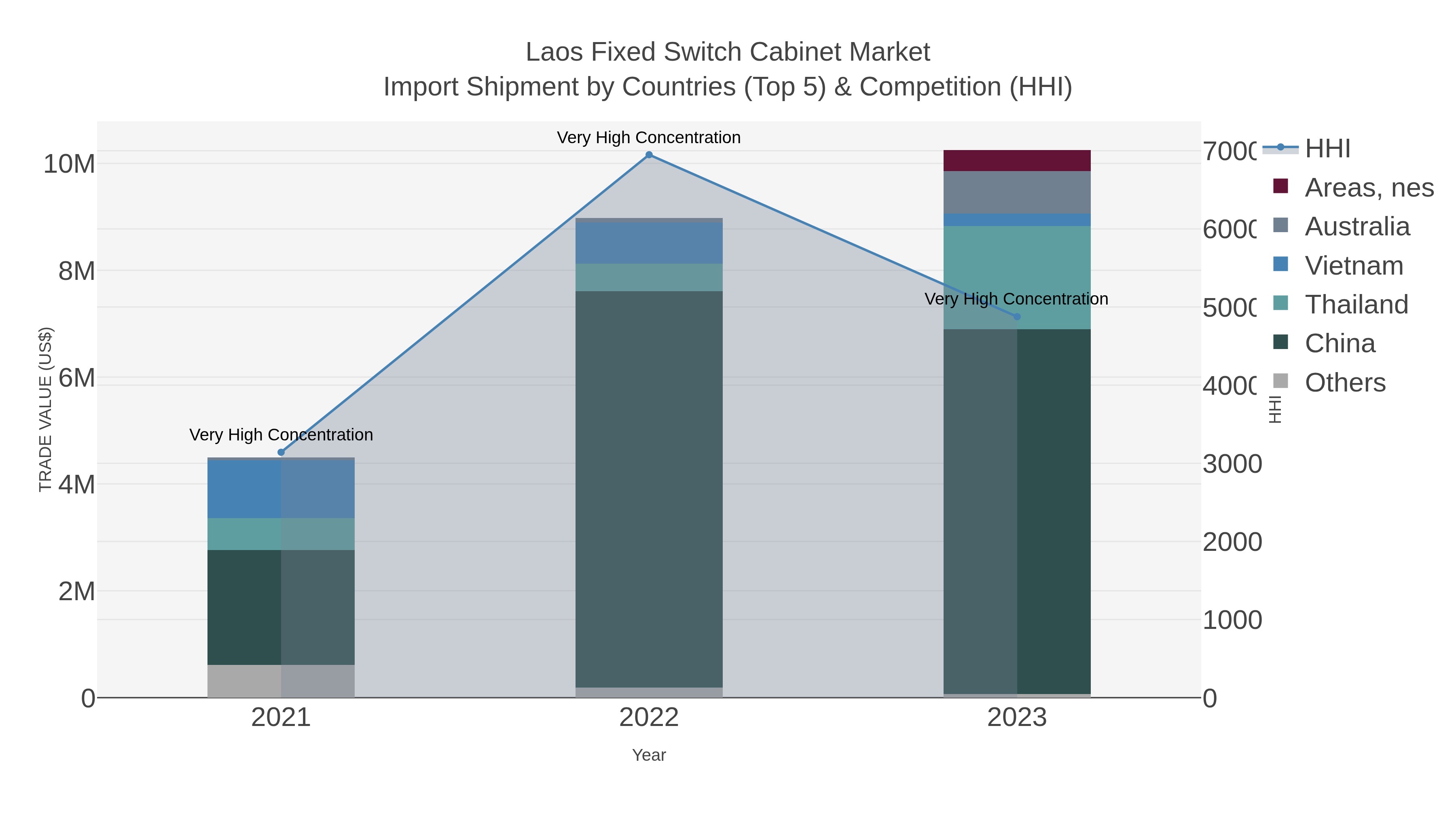The height and width of the screenshot is (819, 1456).
Task: Click the 2021 Others bar segment
Action: pos(281,681)
